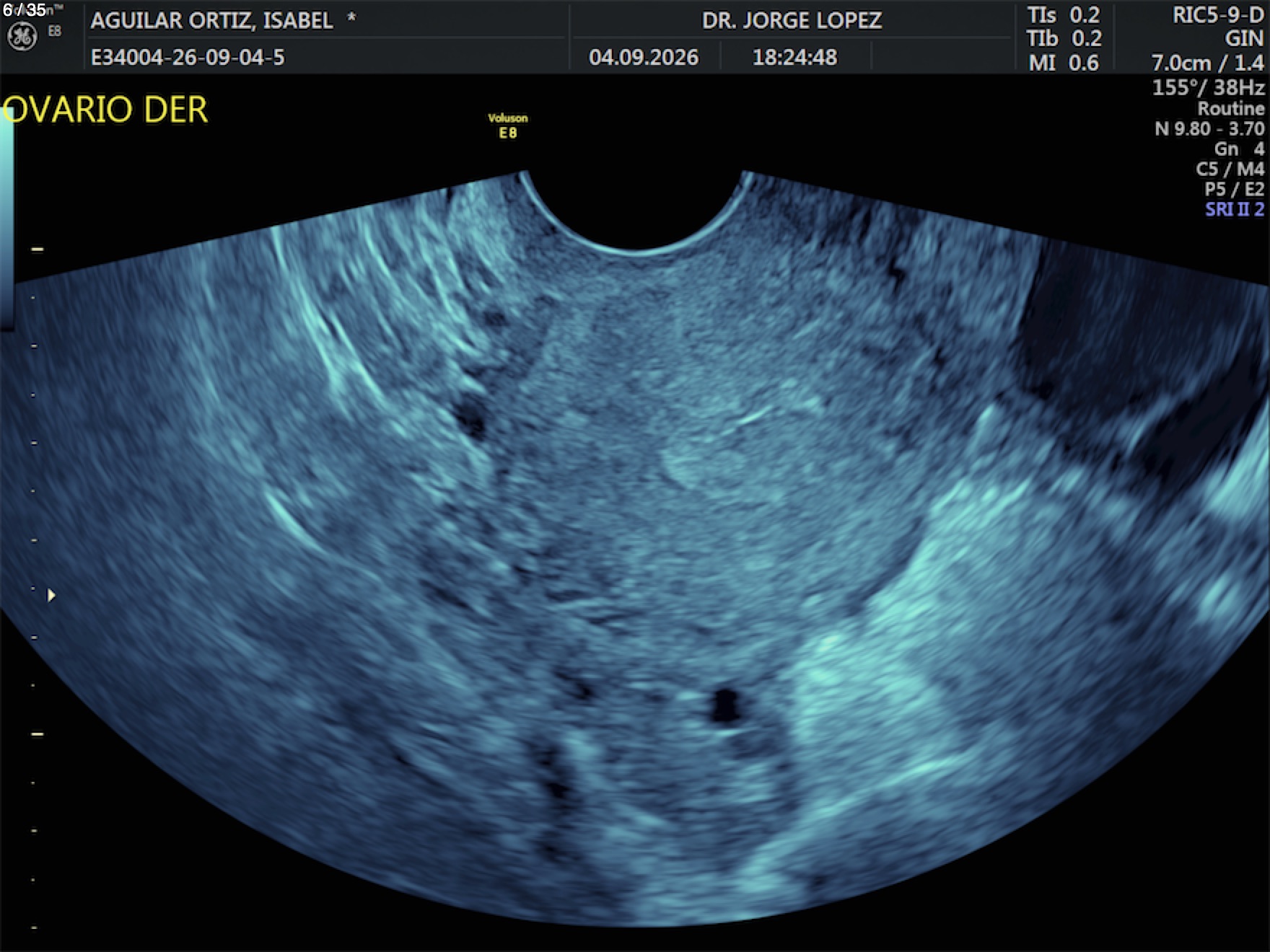The height and width of the screenshot is (952, 1270).
Task: Click the 6 / 35 image counter
Action: [25, 9]
